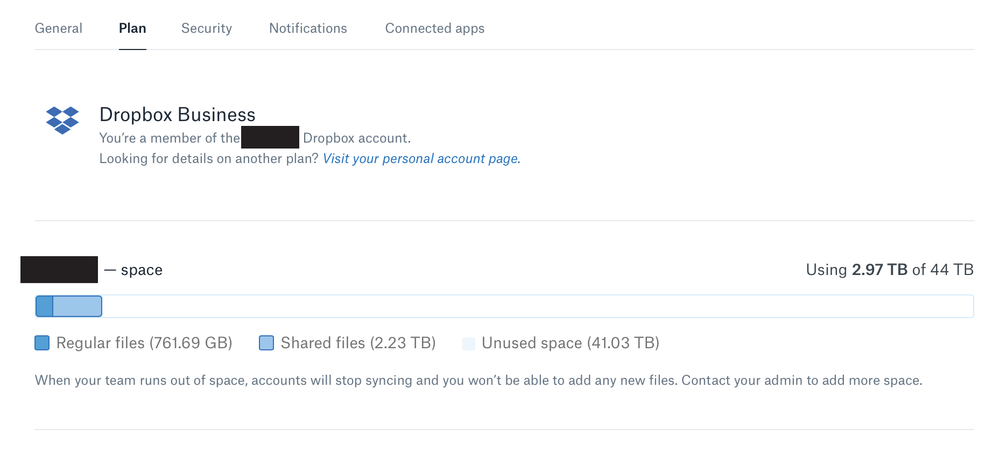The height and width of the screenshot is (451, 999).
Task: Open the Connected apps tab
Action: click(435, 28)
